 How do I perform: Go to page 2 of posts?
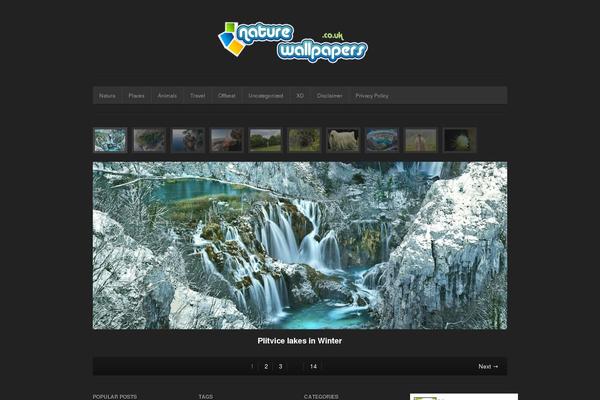pos(266,367)
